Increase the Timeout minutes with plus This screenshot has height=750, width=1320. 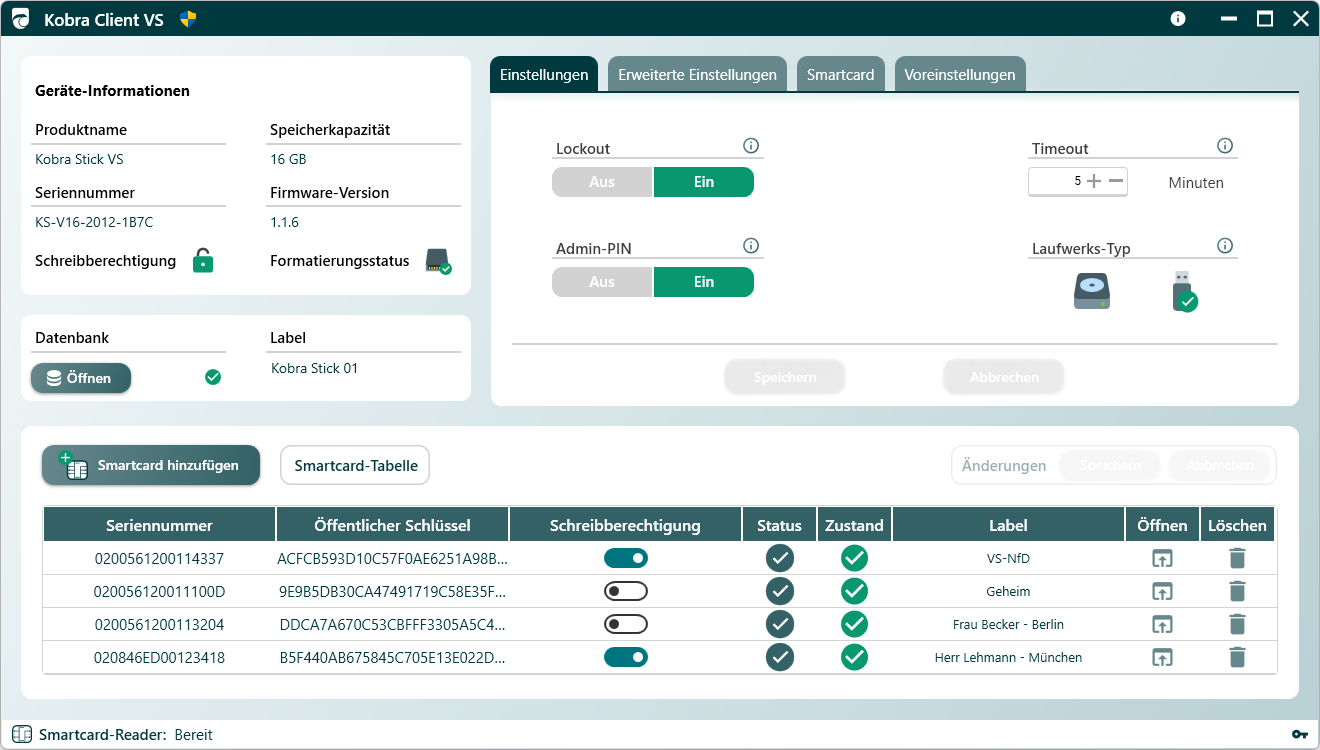1094,181
